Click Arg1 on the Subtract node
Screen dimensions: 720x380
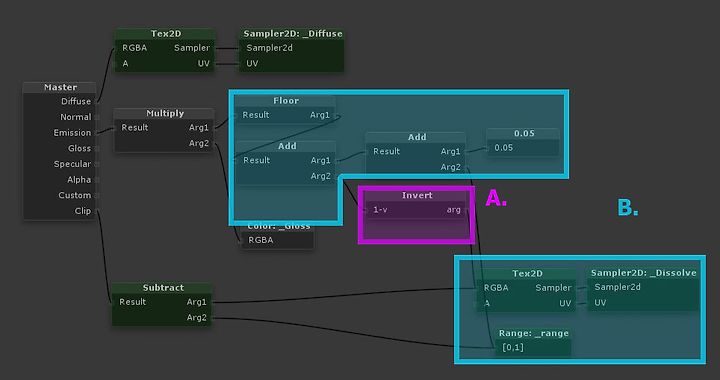coord(197,302)
